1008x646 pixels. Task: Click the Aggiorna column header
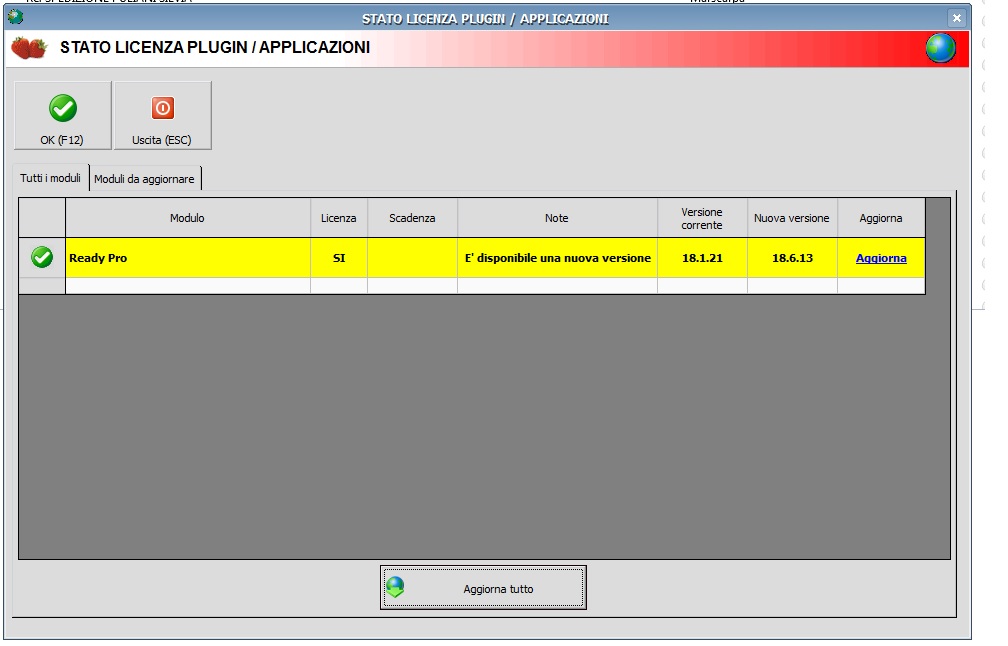(881, 218)
